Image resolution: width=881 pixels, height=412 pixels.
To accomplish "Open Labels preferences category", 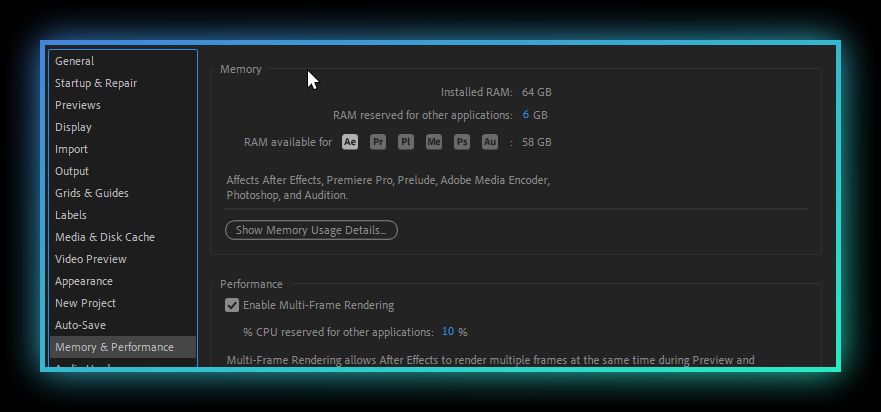I will pyautogui.click(x=123, y=215).
